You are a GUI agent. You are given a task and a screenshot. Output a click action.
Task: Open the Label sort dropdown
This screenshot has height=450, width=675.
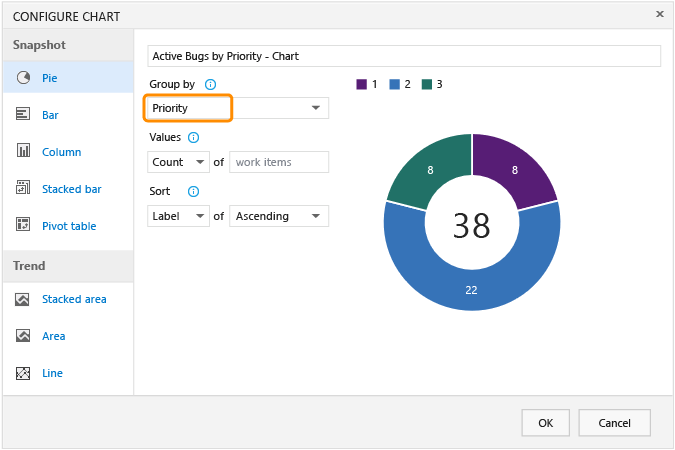(x=178, y=216)
